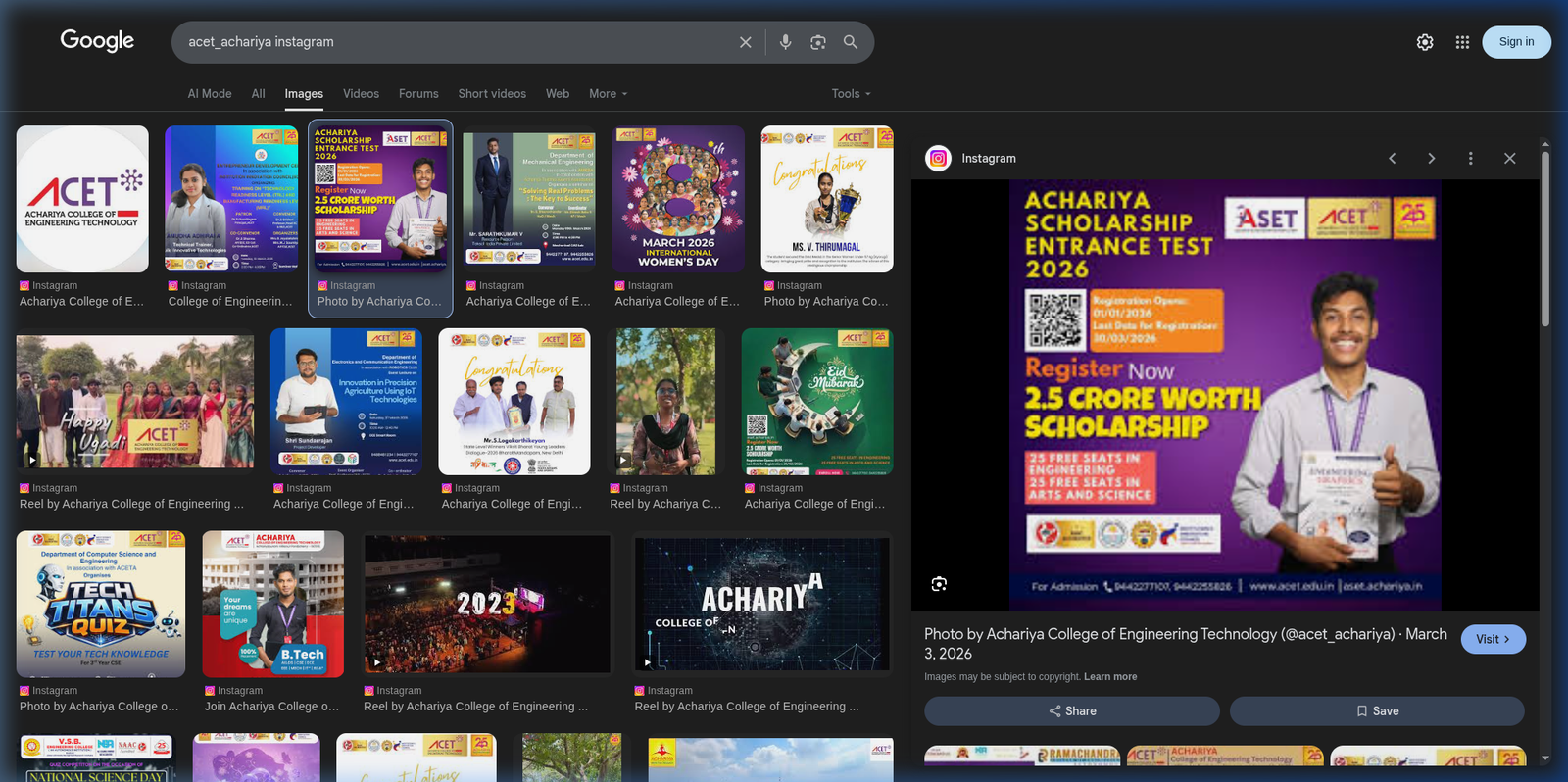Screen dimensions: 1568x782
Task: Clear the search box text
Action: [x=746, y=42]
